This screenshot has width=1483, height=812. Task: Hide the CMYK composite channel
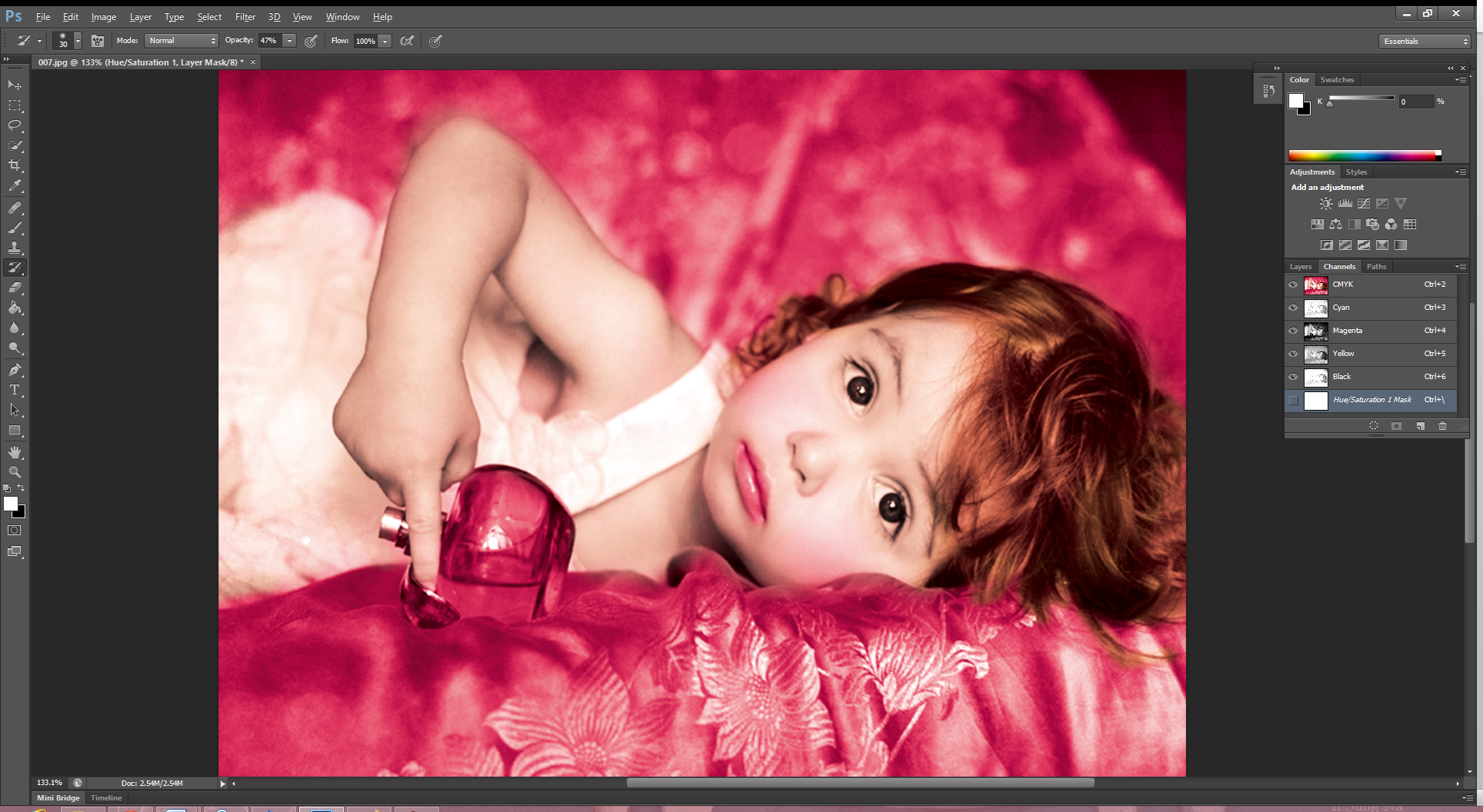(1293, 285)
